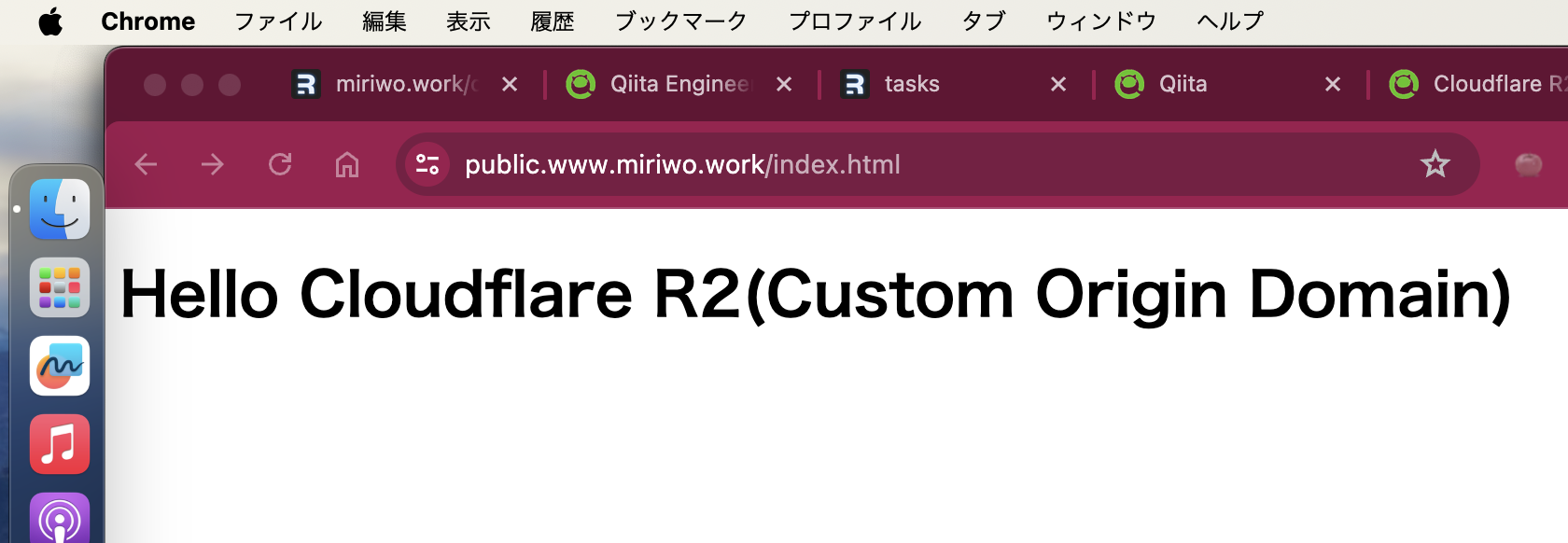
Task: Open the ブックマーク menu
Action: click(681, 21)
